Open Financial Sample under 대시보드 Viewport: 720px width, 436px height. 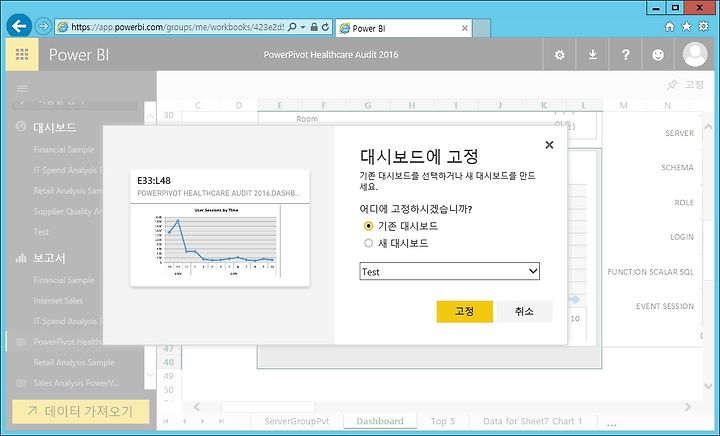point(64,150)
